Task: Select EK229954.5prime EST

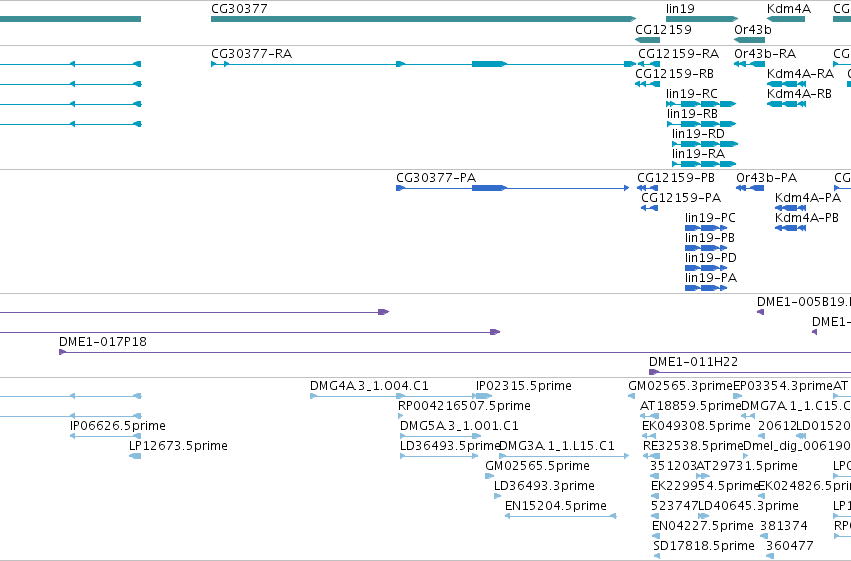Action: point(655,496)
